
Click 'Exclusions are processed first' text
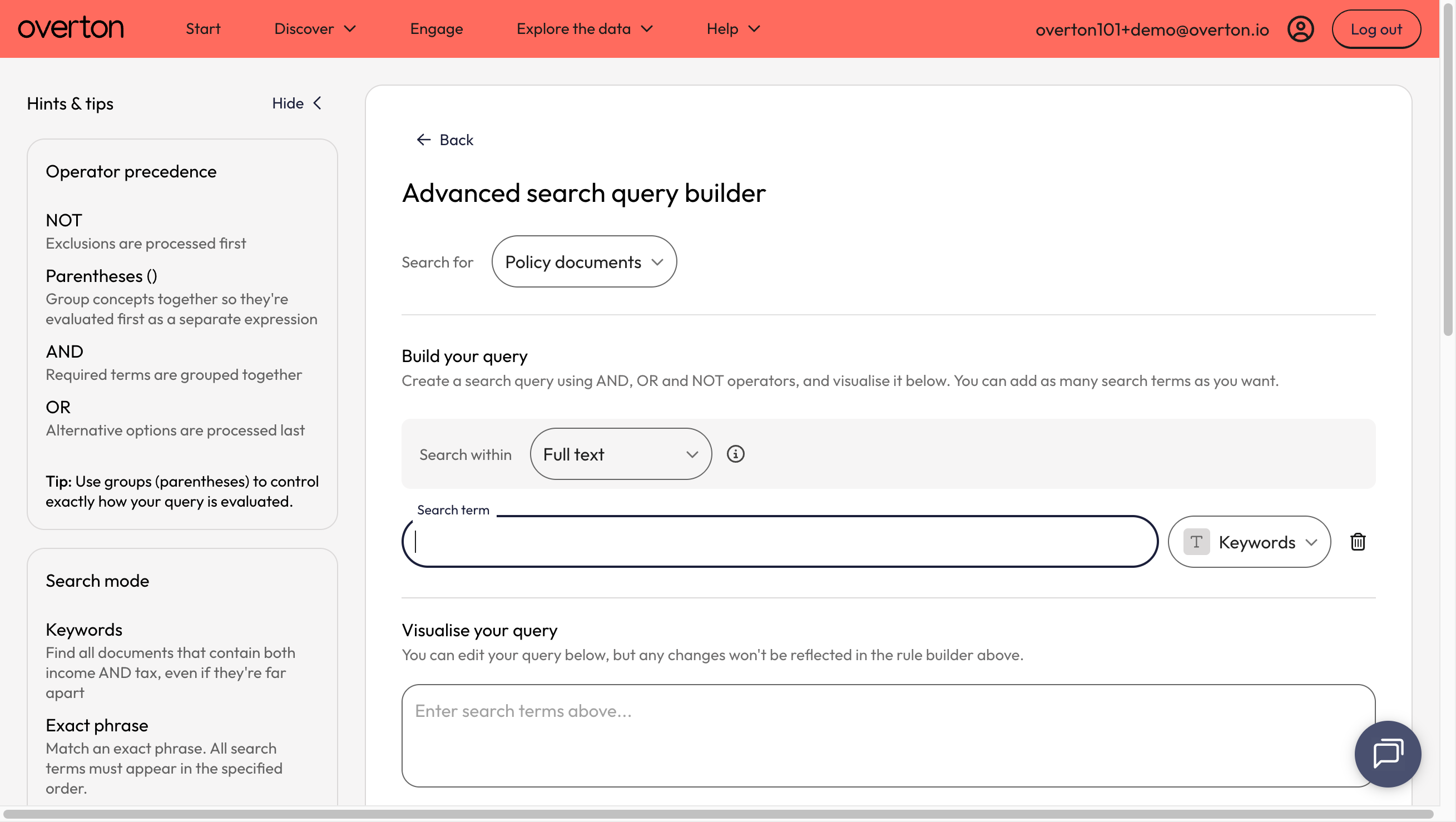[146, 243]
